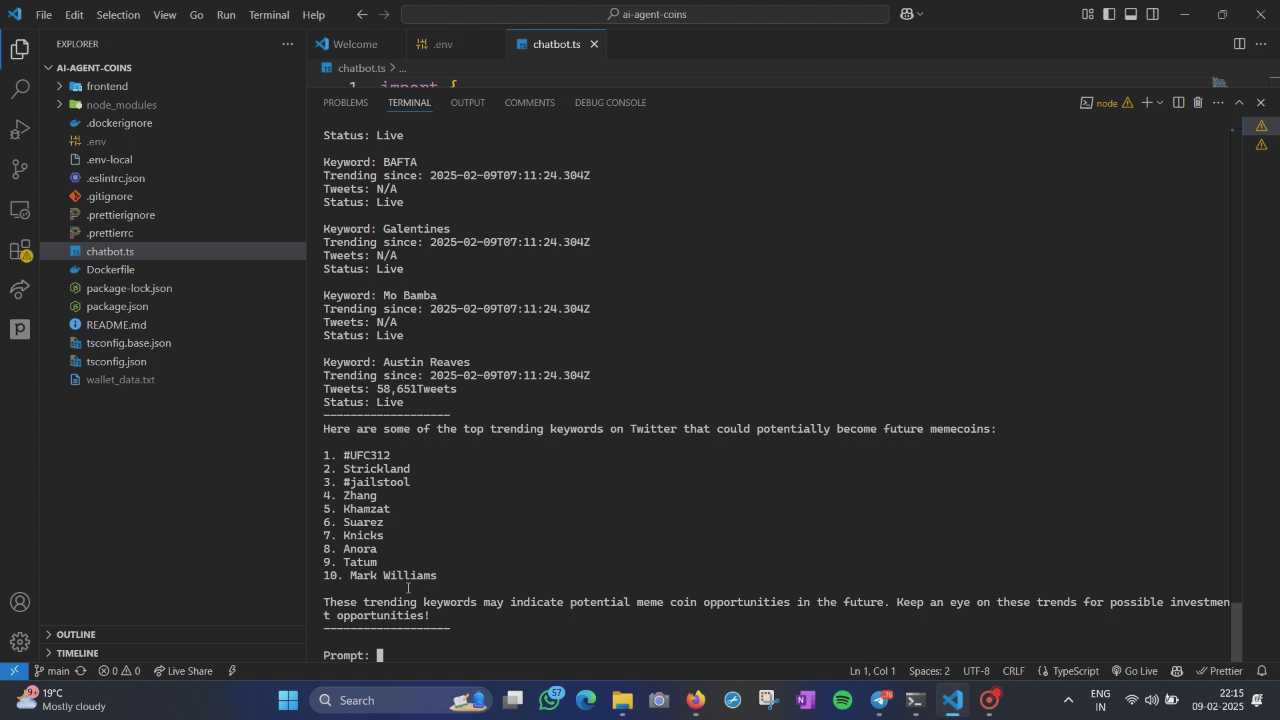The height and width of the screenshot is (720, 1280).
Task: Open the Selection menu
Action: [x=118, y=15]
